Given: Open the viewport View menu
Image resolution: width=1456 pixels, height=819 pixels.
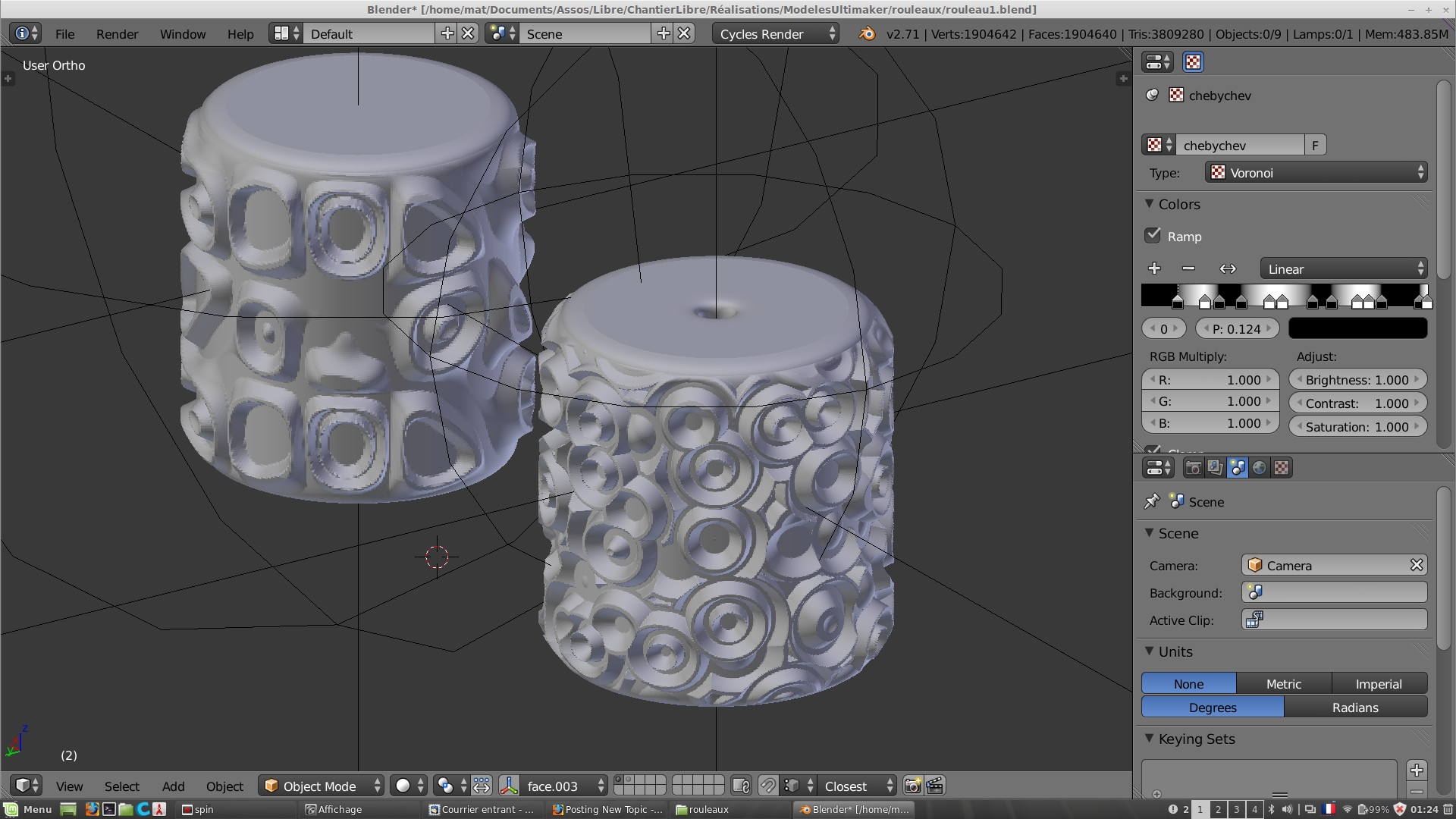Looking at the screenshot, I should 69,786.
